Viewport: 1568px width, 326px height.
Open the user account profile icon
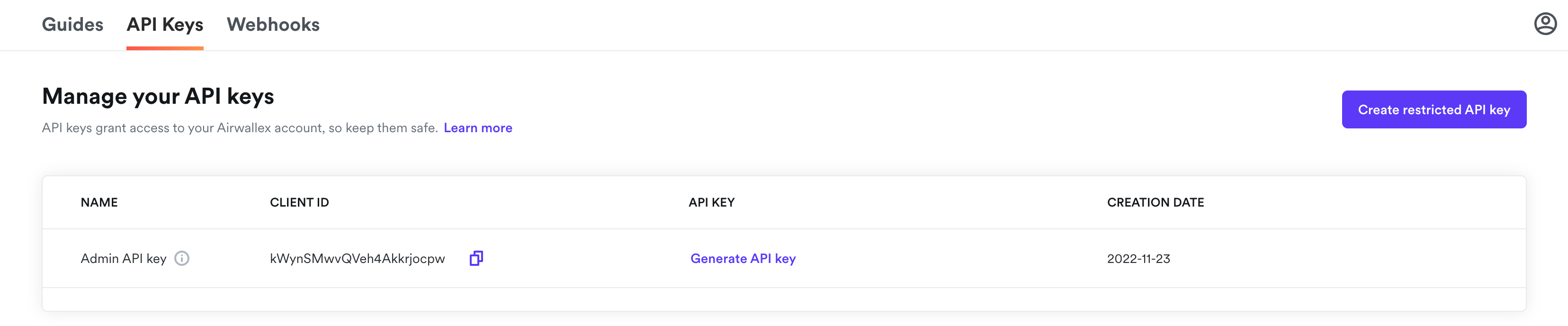[1544, 24]
